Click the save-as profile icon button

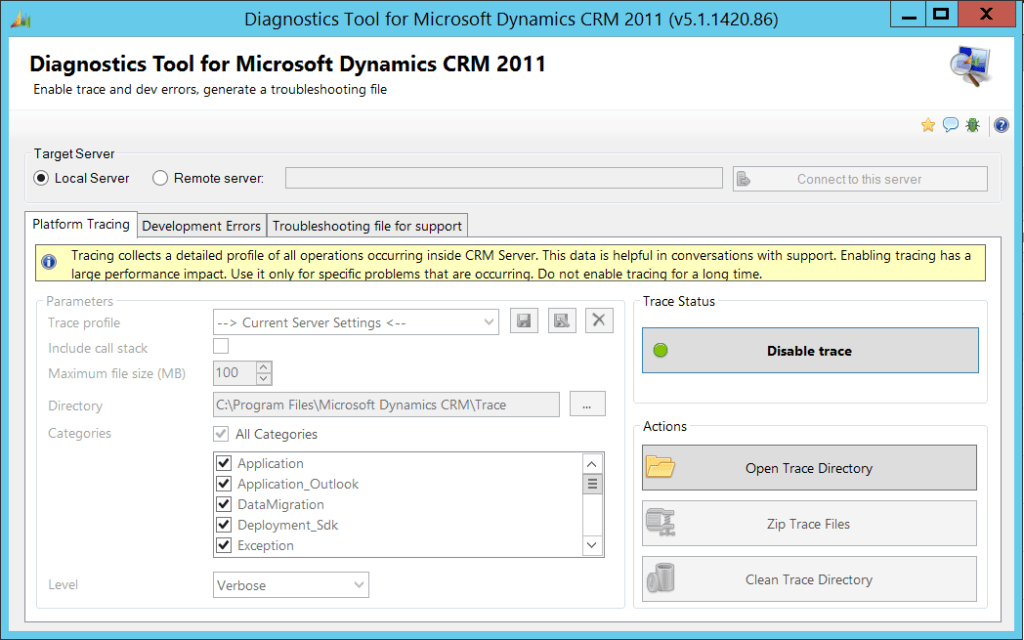[x=562, y=321]
